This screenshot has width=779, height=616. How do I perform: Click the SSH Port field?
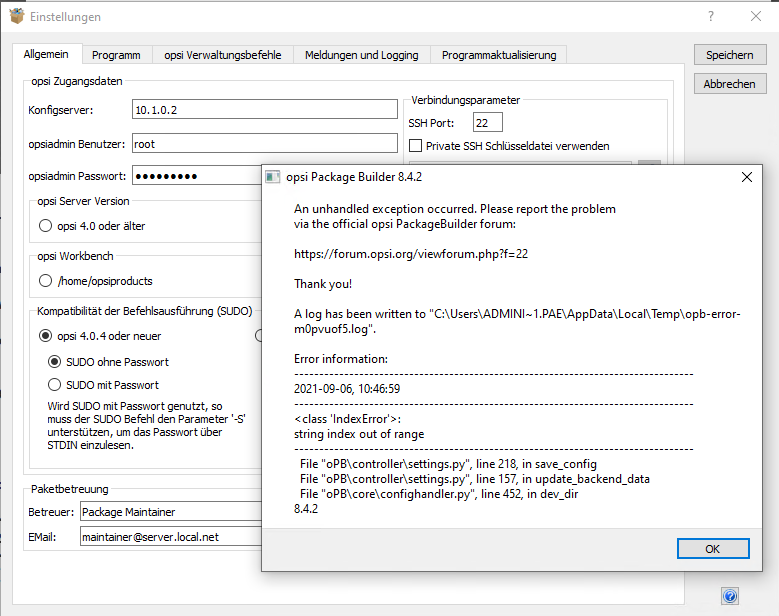[x=488, y=122]
